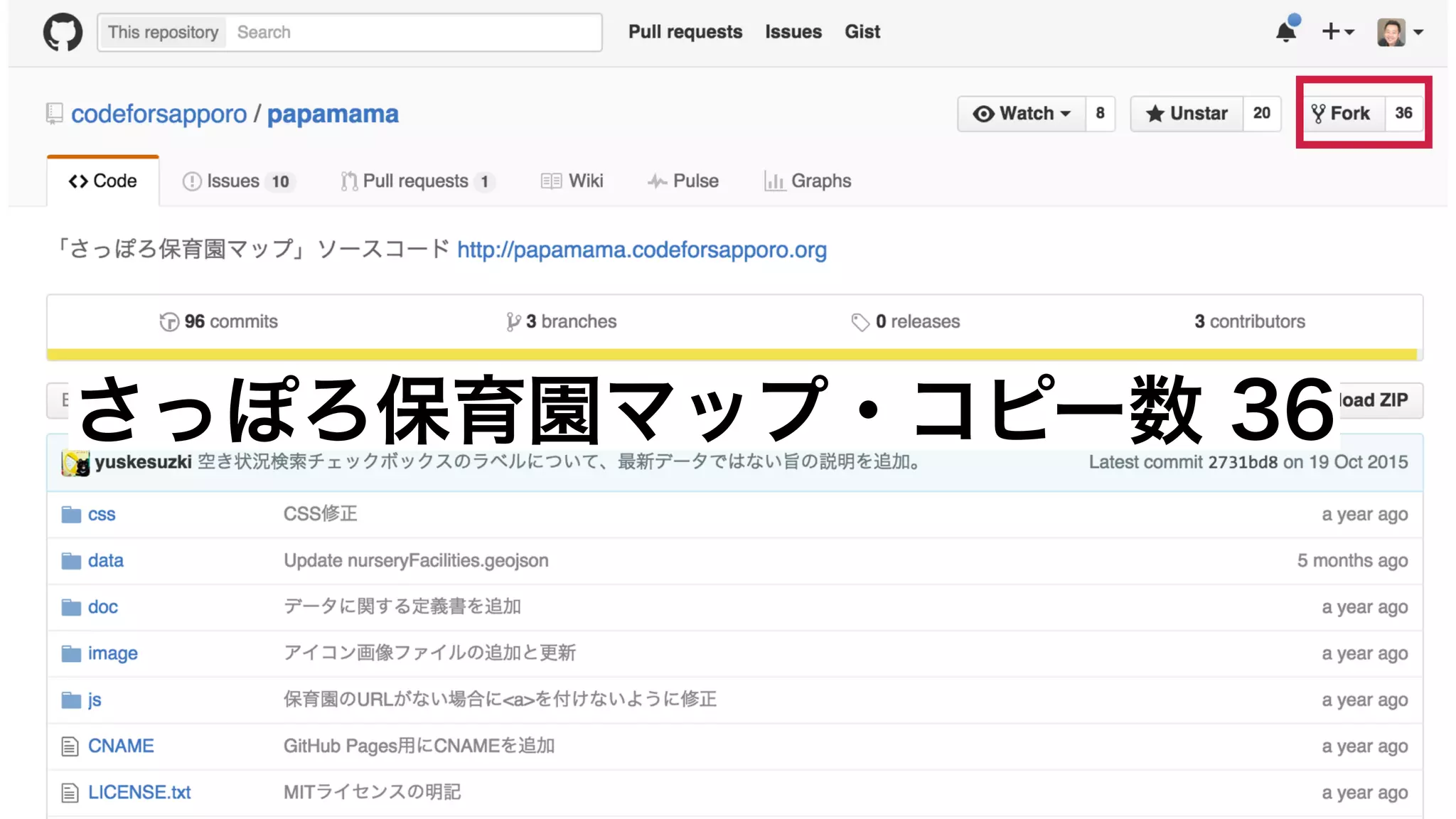Image resolution: width=1456 pixels, height=819 pixels.
Task: Open the Graphs tab
Action: (808, 181)
